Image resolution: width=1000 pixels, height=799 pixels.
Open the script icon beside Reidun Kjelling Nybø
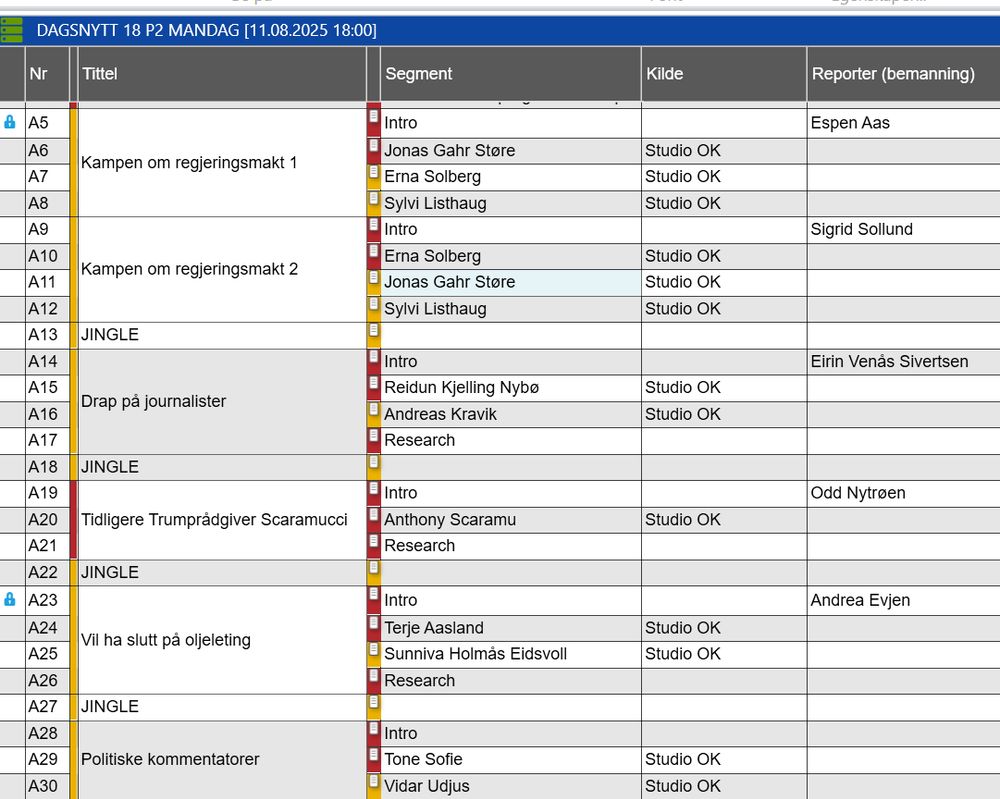374,383
